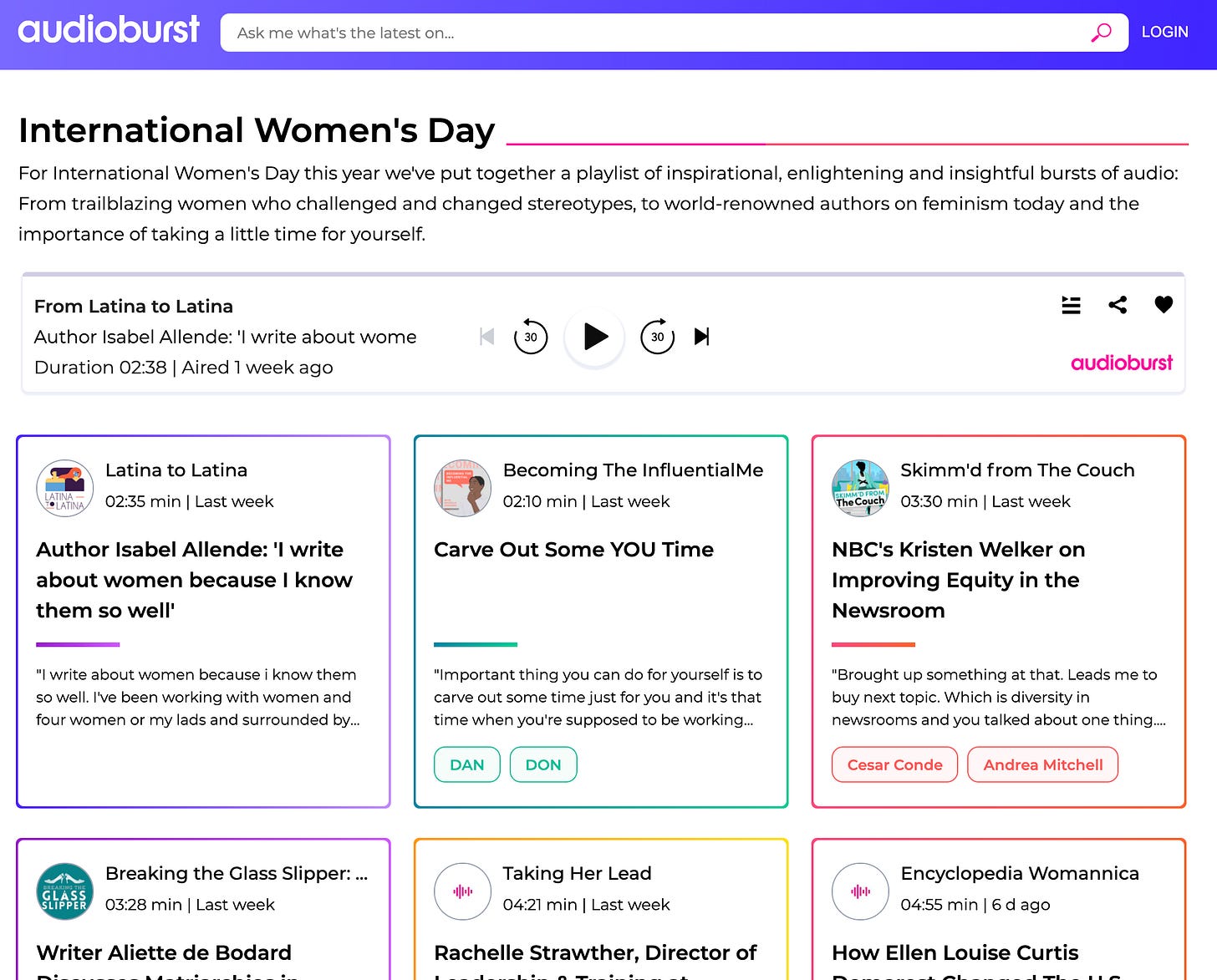Open the 'Skimm'd from The Couch' show name
The width and height of the screenshot is (1217, 980).
pyautogui.click(x=1017, y=470)
